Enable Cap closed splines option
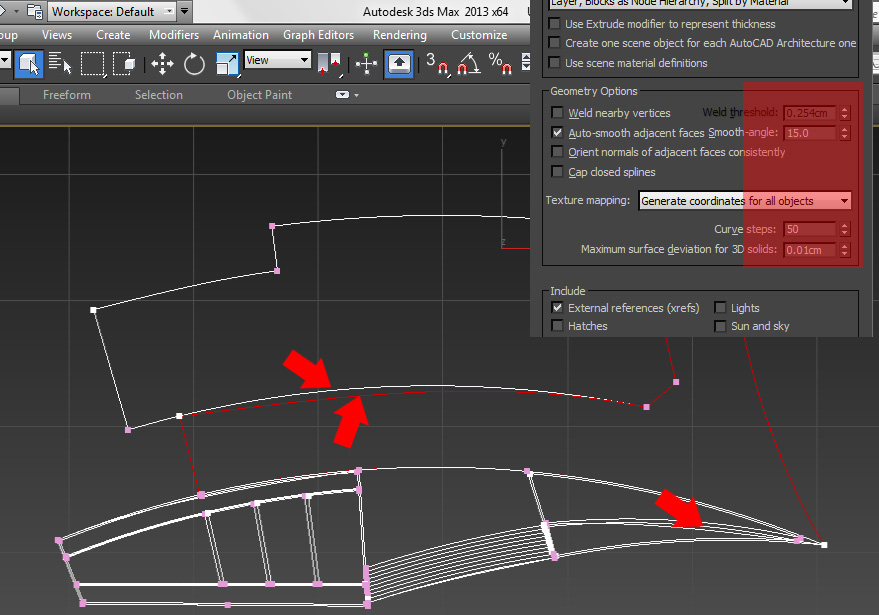 click(558, 172)
